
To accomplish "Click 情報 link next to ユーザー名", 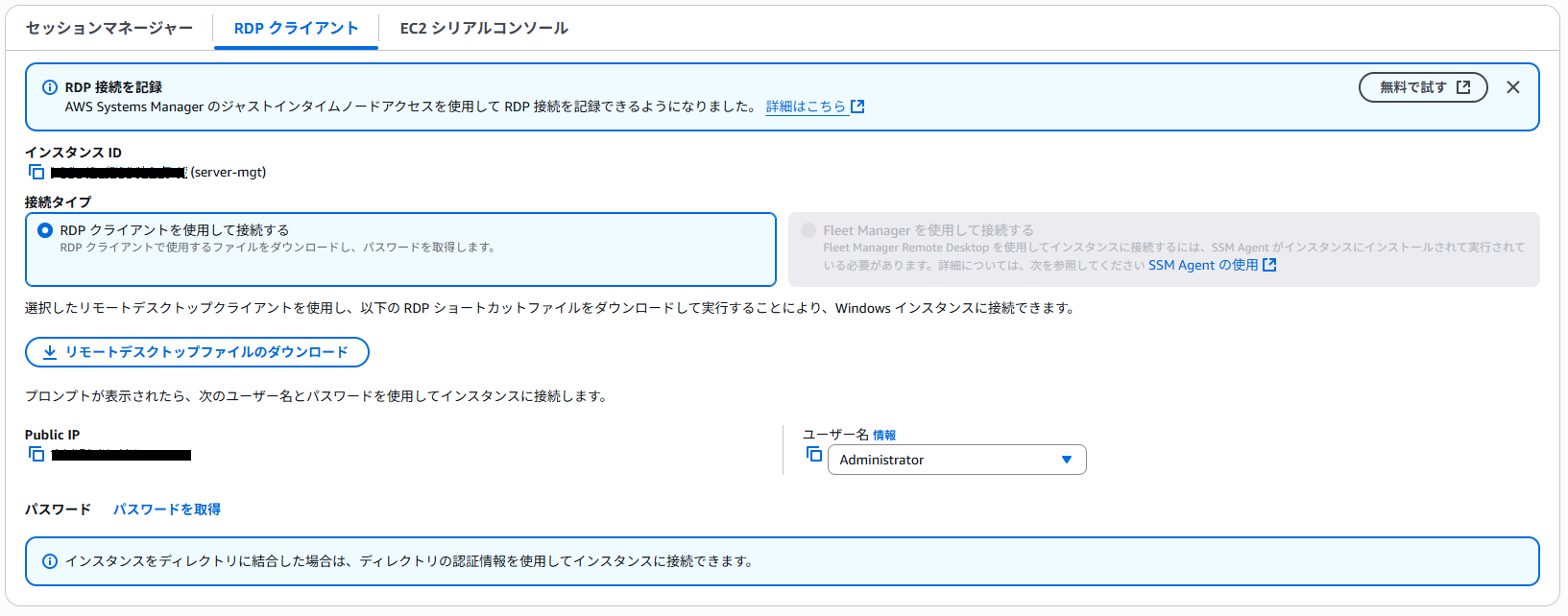I will [x=884, y=436].
